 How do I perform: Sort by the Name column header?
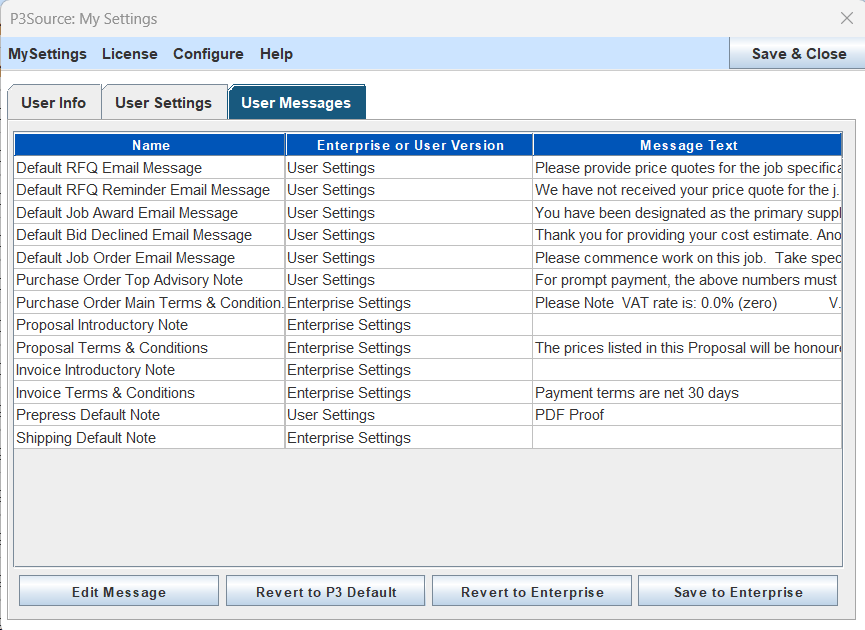[150, 144]
